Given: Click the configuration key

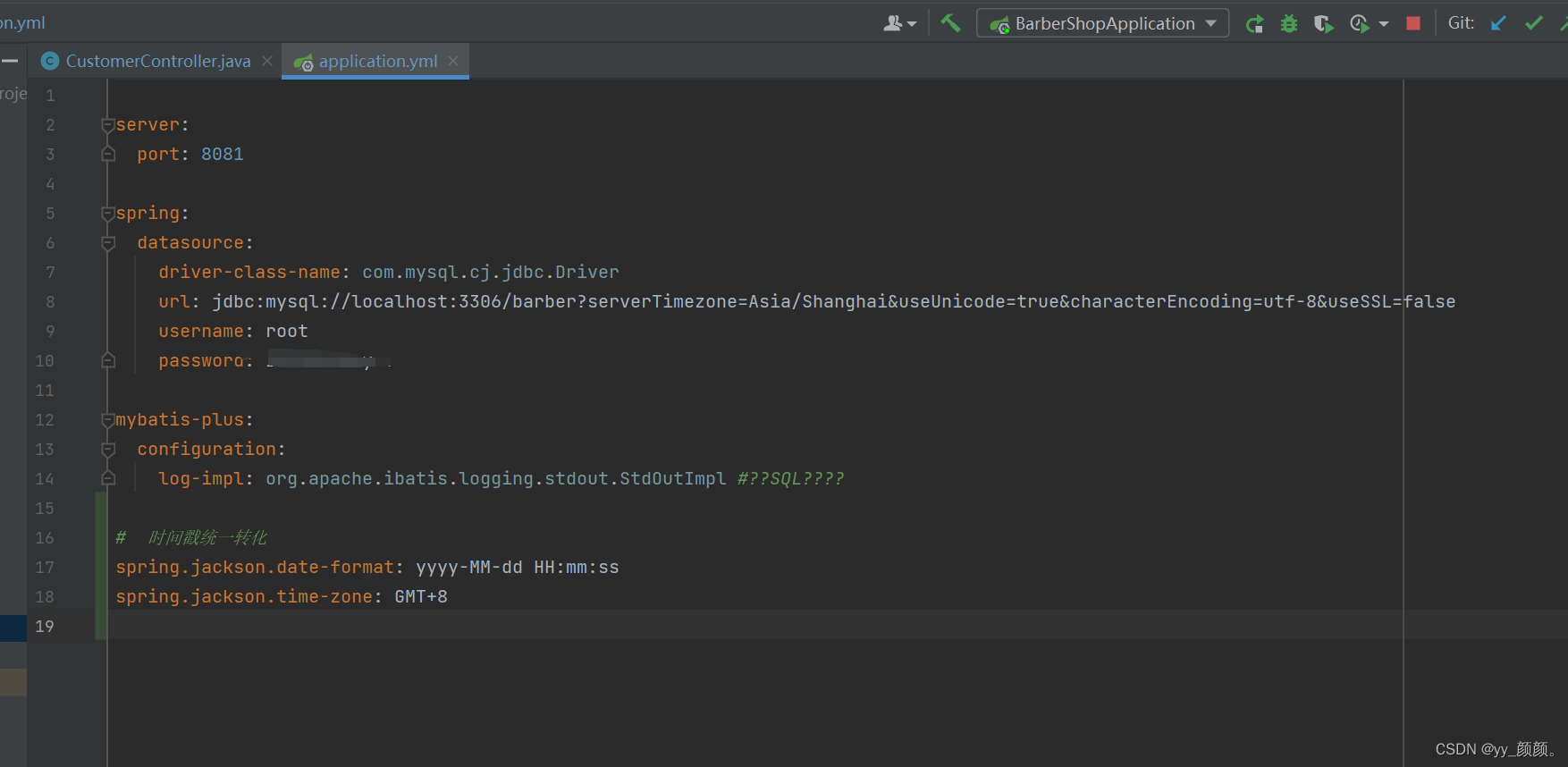Looking at the screenshot, I should point(207,449).
